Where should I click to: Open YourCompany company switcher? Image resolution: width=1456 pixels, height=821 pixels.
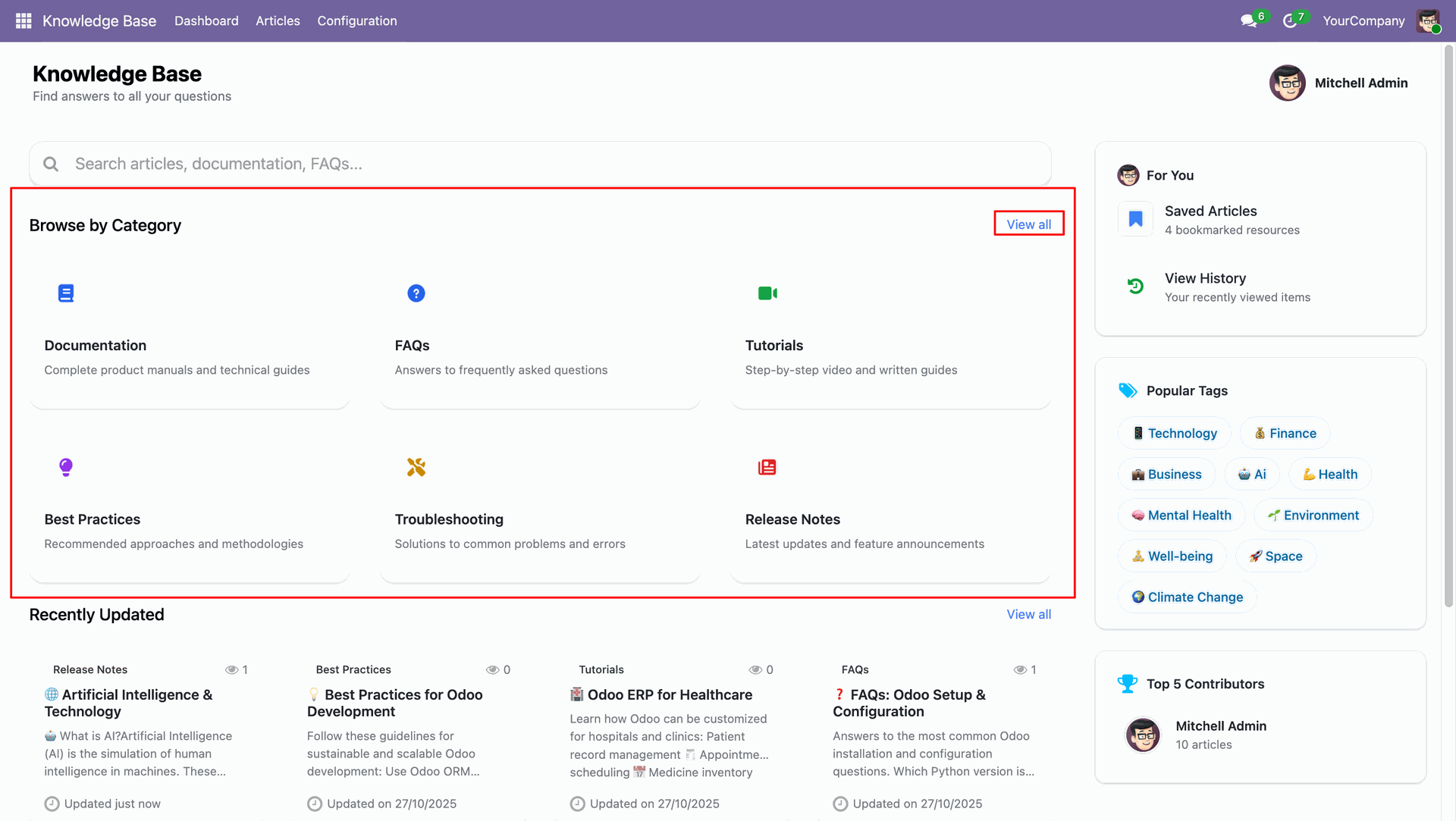pos(1363,20)
